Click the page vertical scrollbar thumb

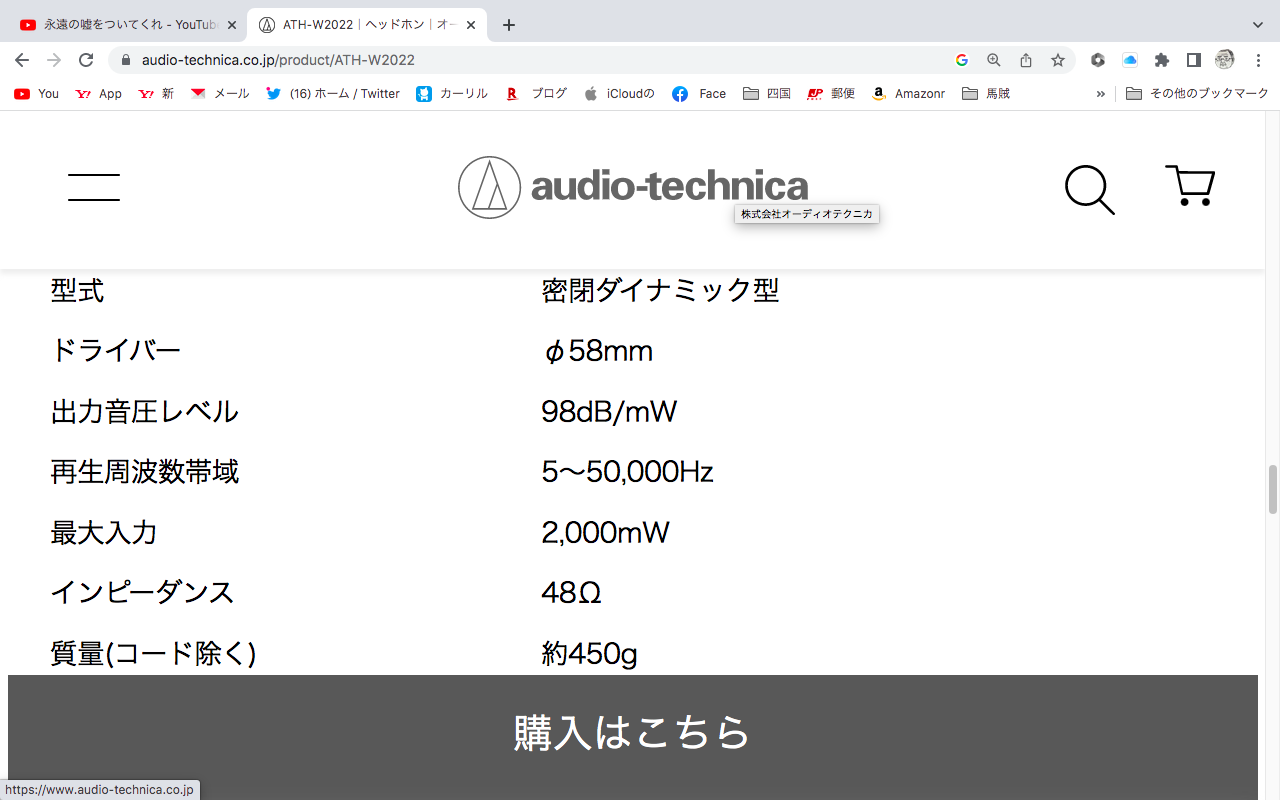pyautogui.click(x=1272, y=489)
